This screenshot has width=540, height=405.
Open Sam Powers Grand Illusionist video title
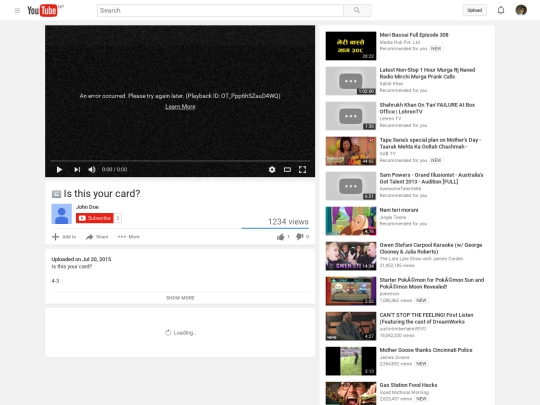click(431, 178)
